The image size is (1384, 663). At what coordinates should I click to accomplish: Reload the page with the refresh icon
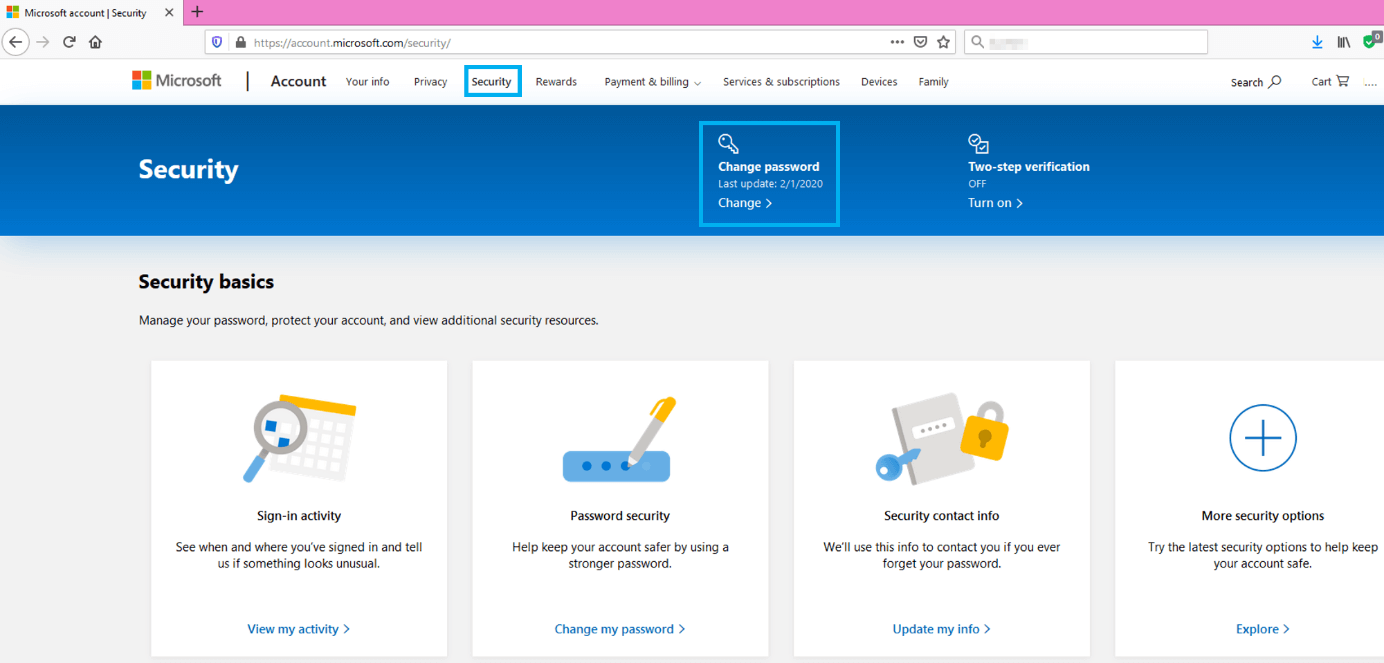coord(69,42)
